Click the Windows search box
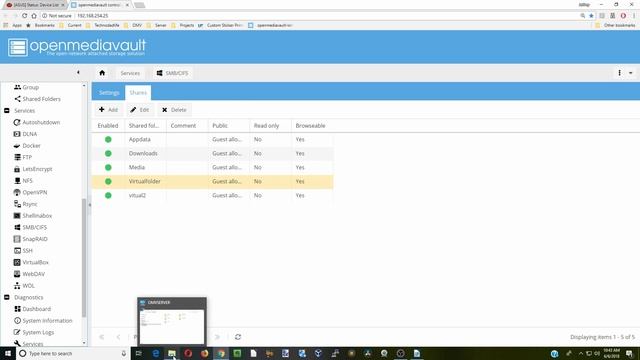This screenshot has width=640, height=360. (x=73, y=353)
